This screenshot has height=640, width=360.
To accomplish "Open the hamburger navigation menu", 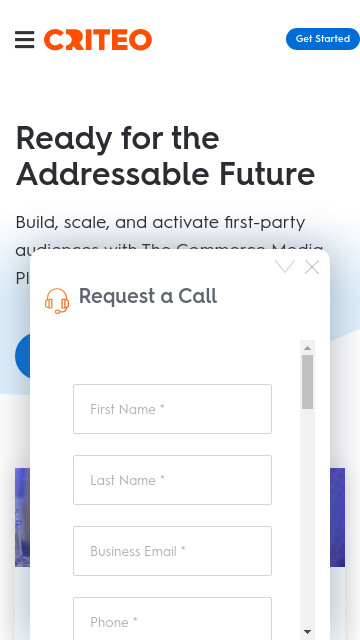I will (24, 40).
